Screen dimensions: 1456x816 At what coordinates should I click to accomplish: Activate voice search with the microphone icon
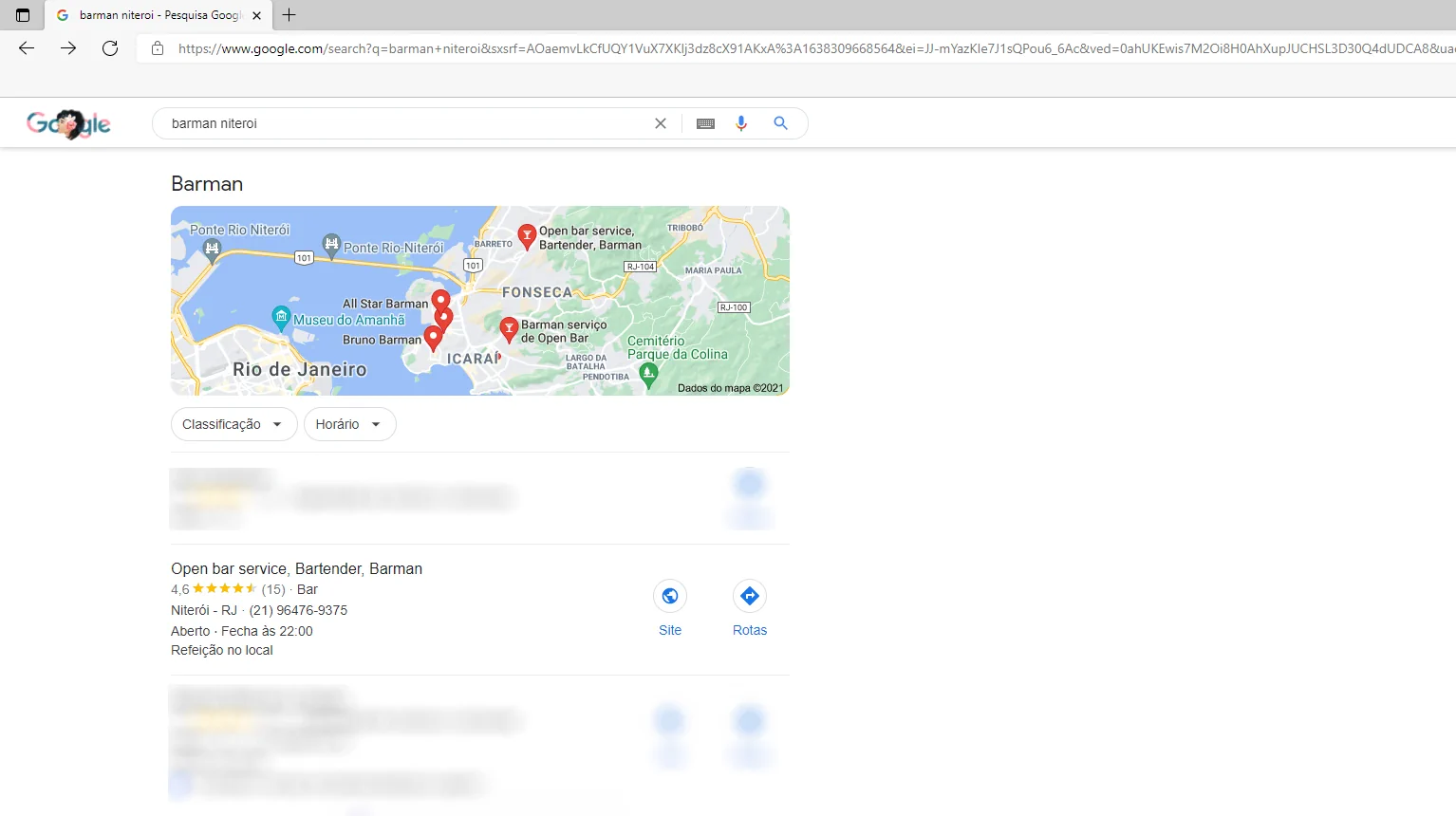tap(741, 122)
